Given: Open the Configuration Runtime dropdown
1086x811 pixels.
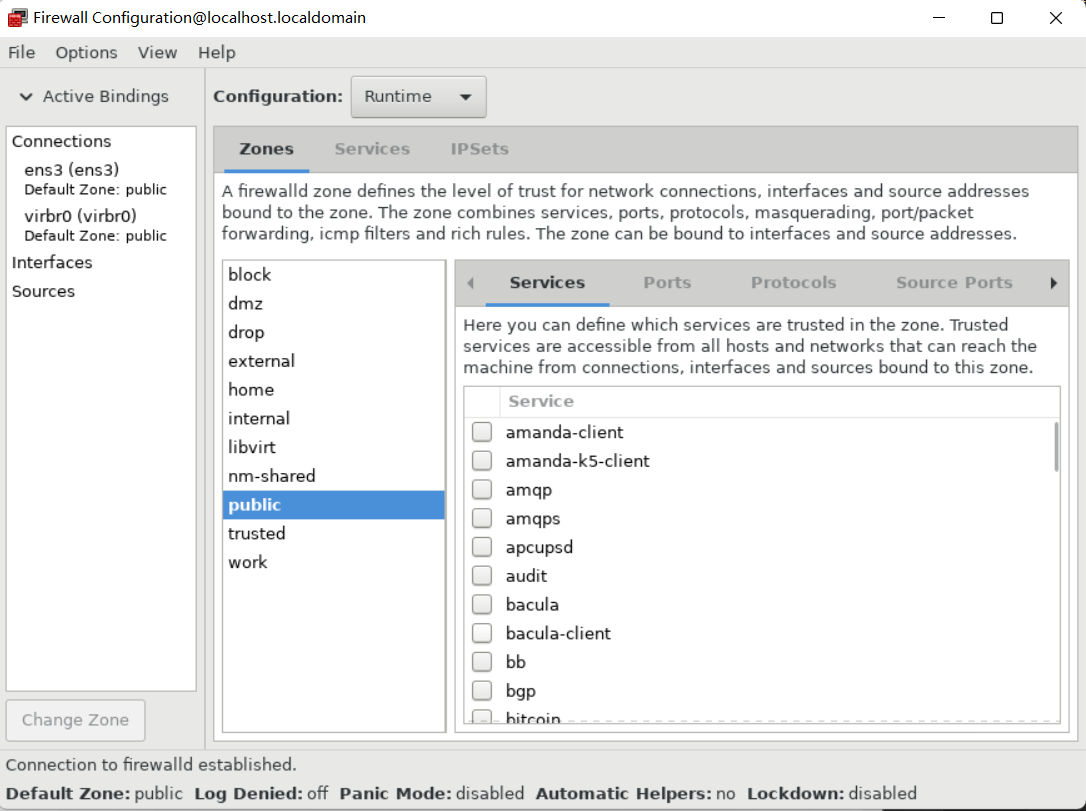Looking at the screenshot, I should click(418, 97).
